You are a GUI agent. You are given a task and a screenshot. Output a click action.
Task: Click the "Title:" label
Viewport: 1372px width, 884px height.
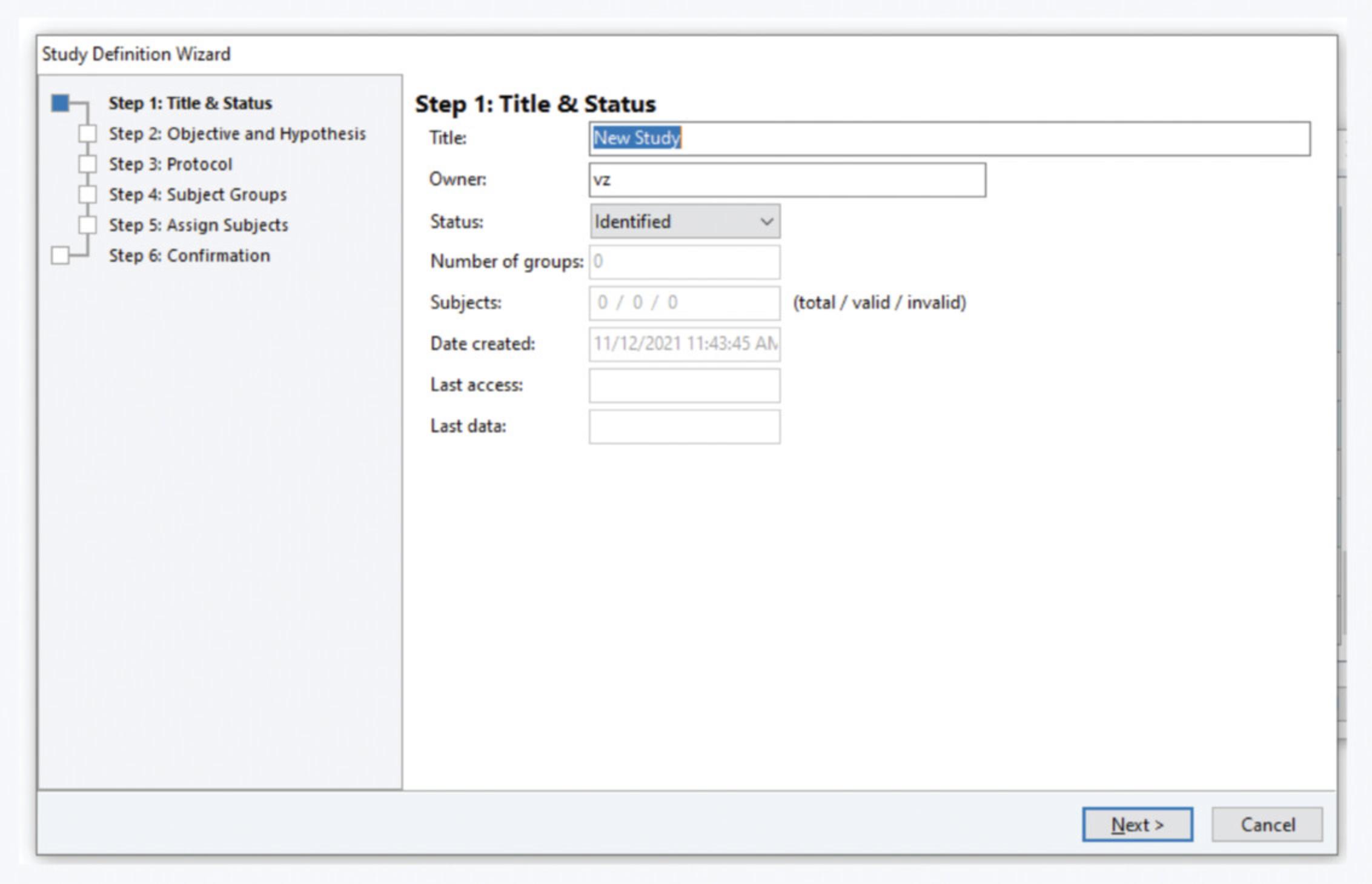click(448, 138)
